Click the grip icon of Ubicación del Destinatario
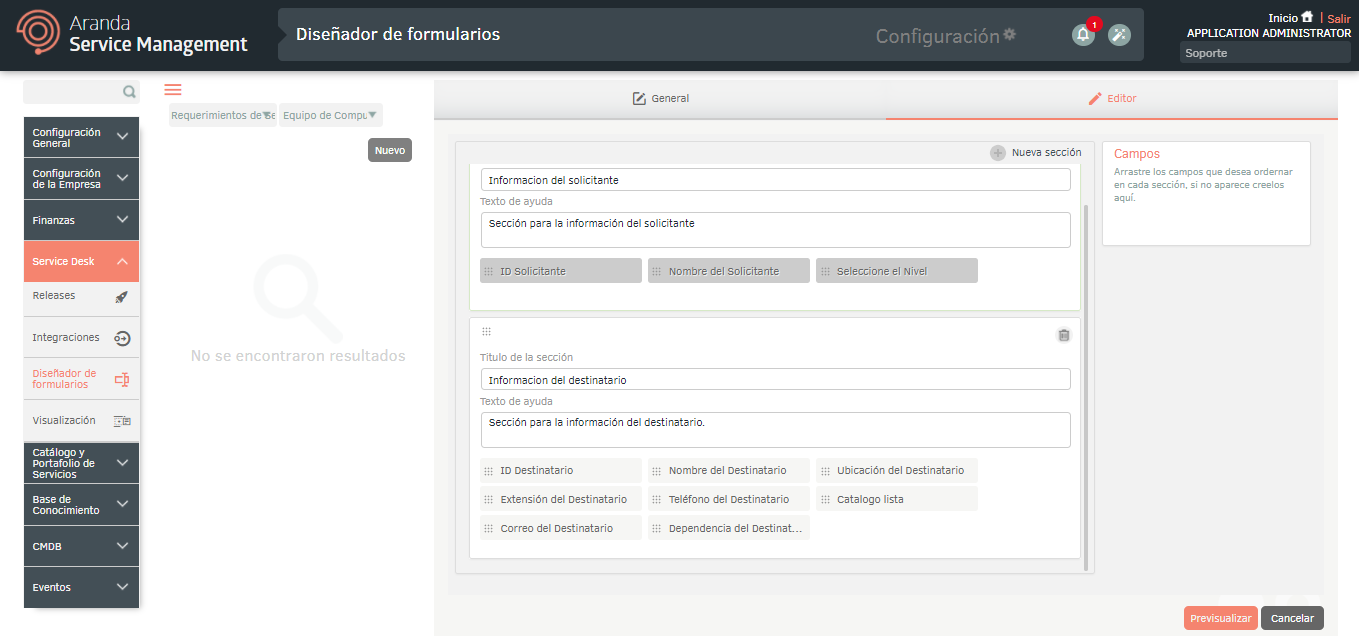This screenshot has width=1359, height=636. [825, 470]
